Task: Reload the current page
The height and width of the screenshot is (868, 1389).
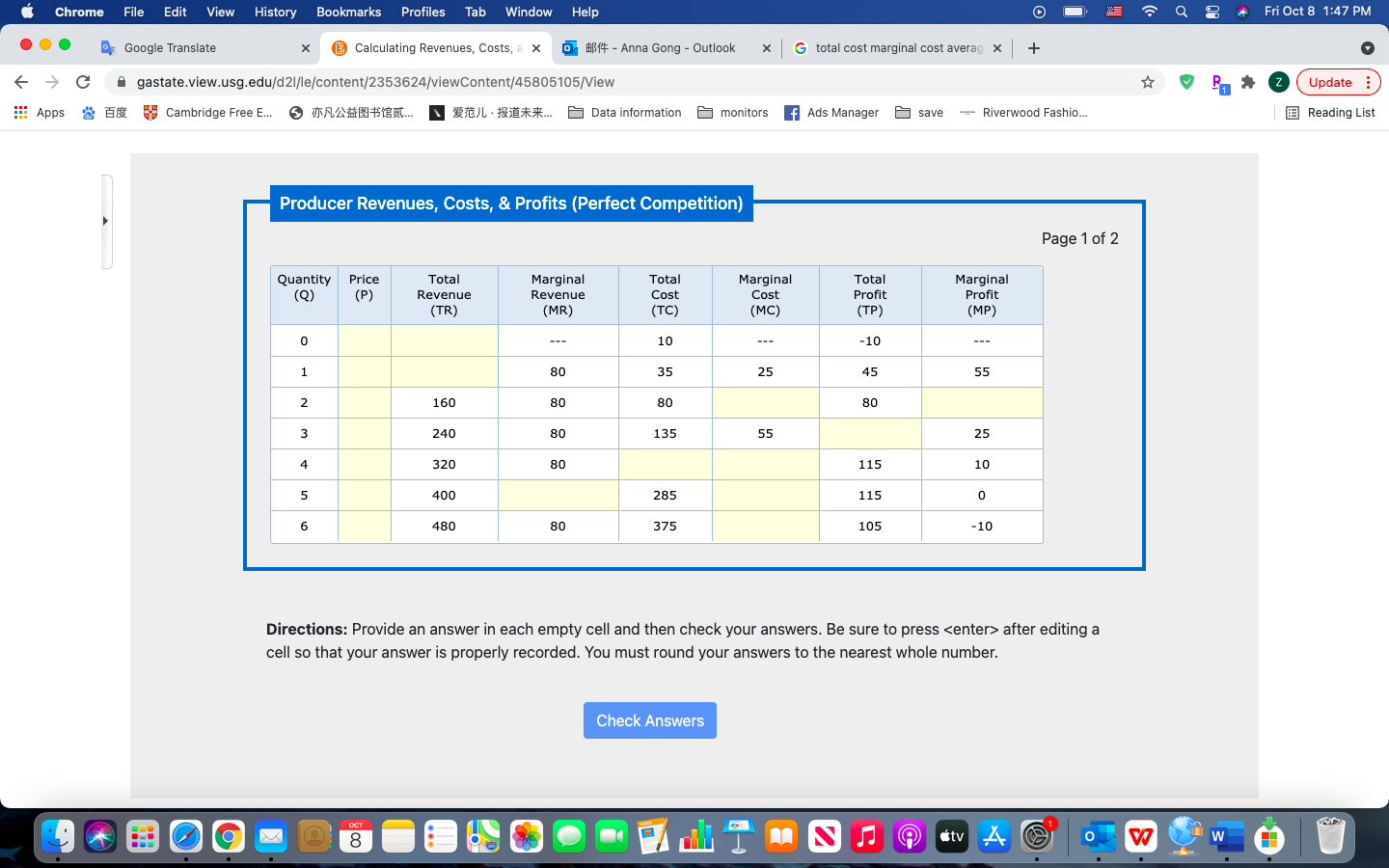Action: click(x=82, y=82)
